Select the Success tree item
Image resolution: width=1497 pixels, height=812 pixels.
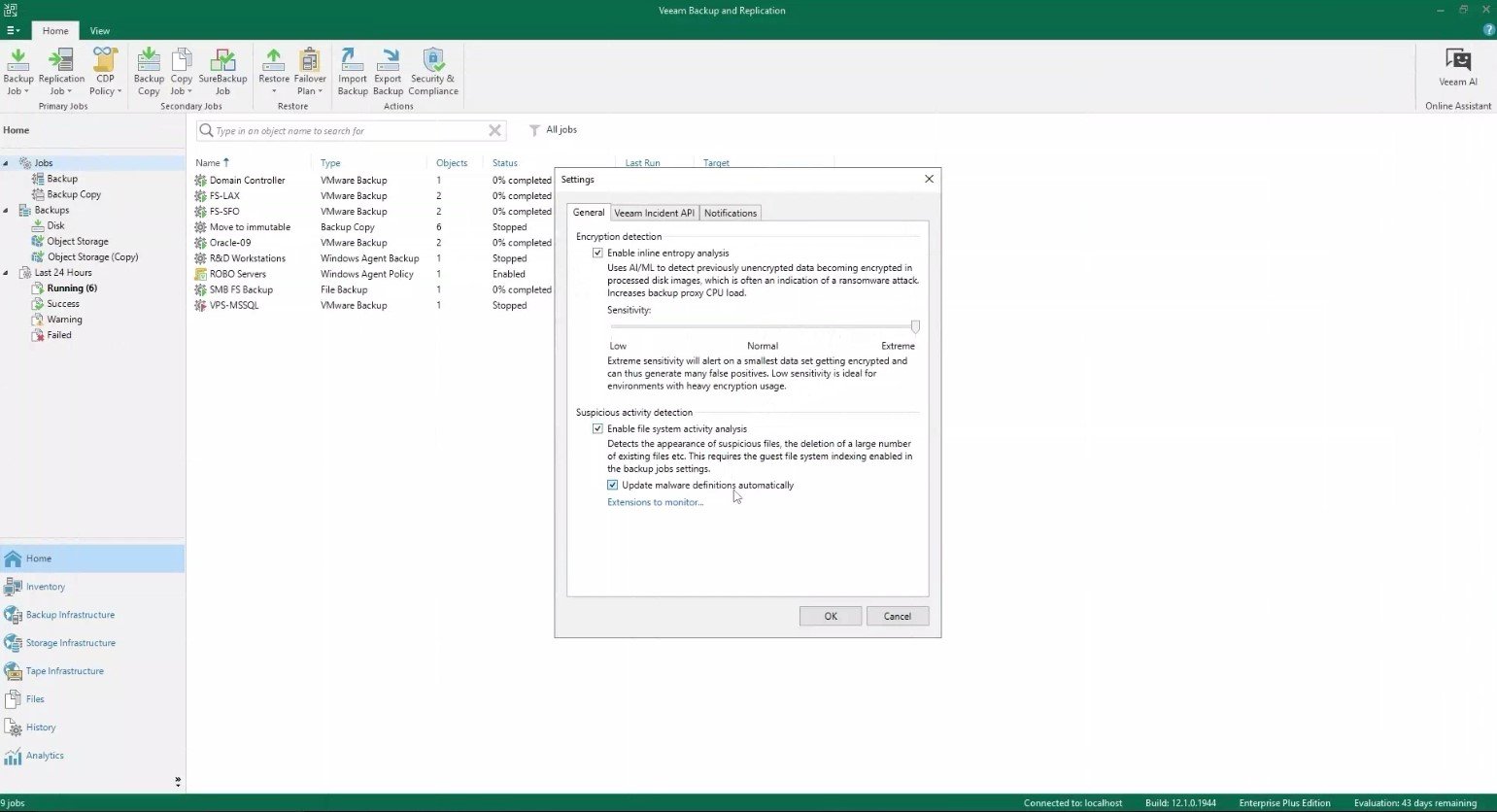pyautogui.click(x=63, y=304)
